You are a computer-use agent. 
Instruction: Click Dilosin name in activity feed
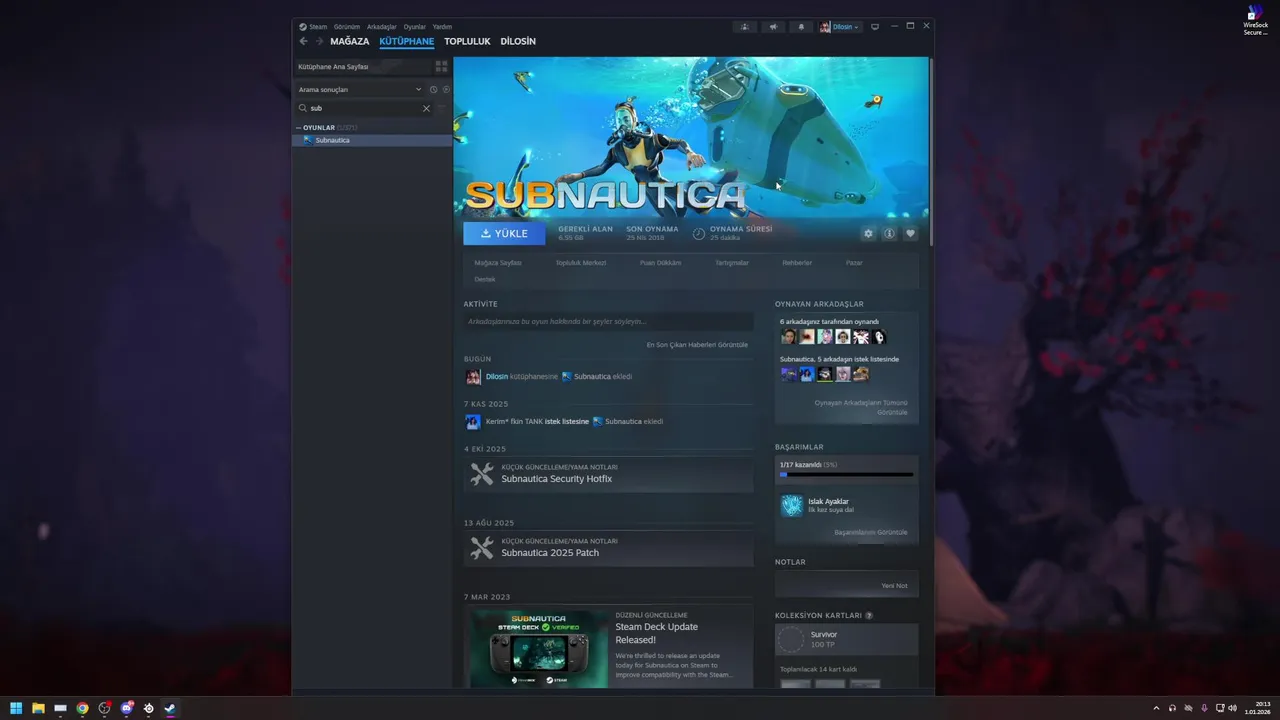(x=497, y=377)
